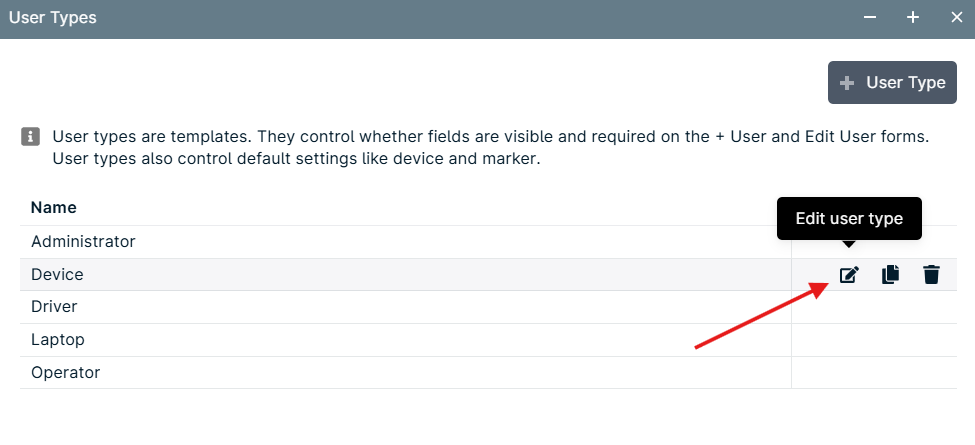The height and width of the screenshot is (445, 975).
Task: Click the actions cell of the Operator row
Action: coord(874,372)
